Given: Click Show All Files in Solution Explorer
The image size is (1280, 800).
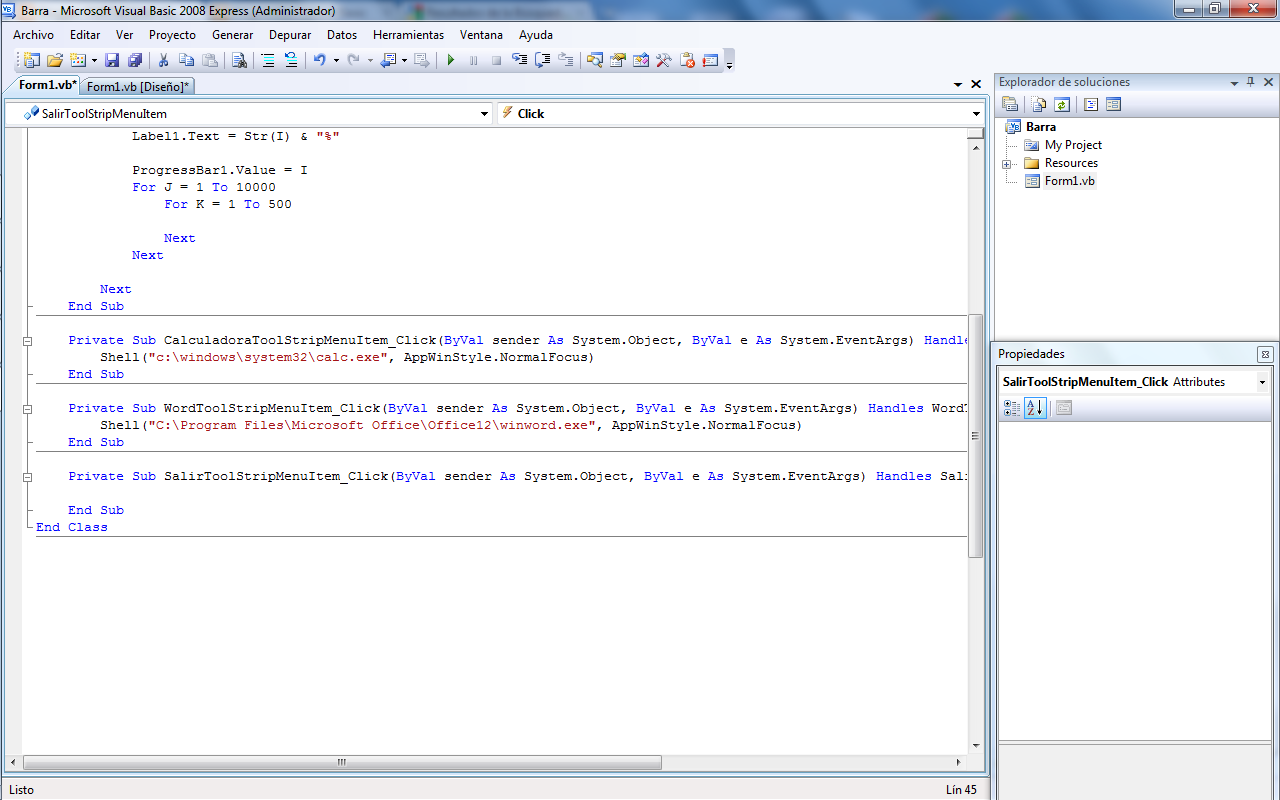Looking at the screenshot, I should 1040,104.
